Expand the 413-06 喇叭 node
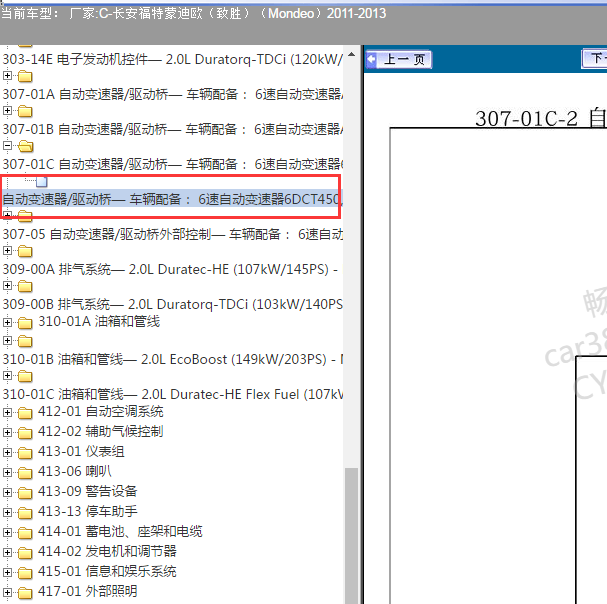The width and height of the screenshot is (607, 604). tap(7, 472)
